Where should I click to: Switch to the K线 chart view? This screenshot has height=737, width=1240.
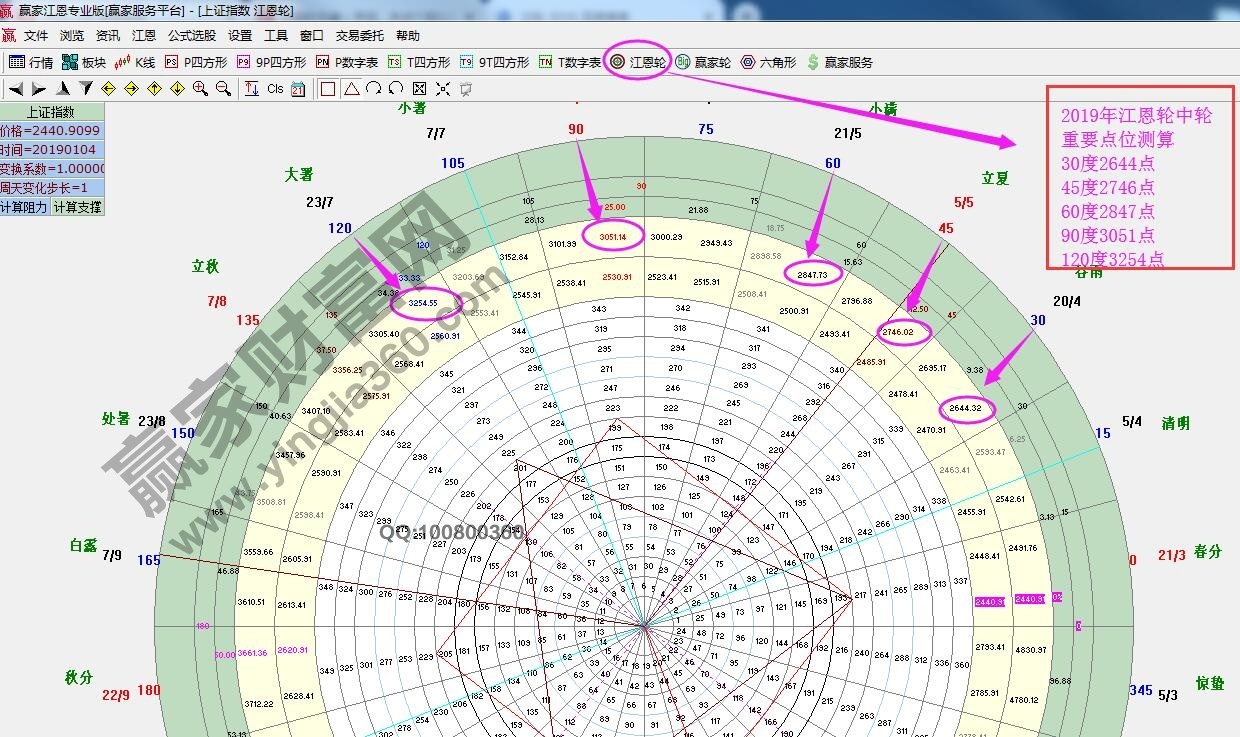136,62
